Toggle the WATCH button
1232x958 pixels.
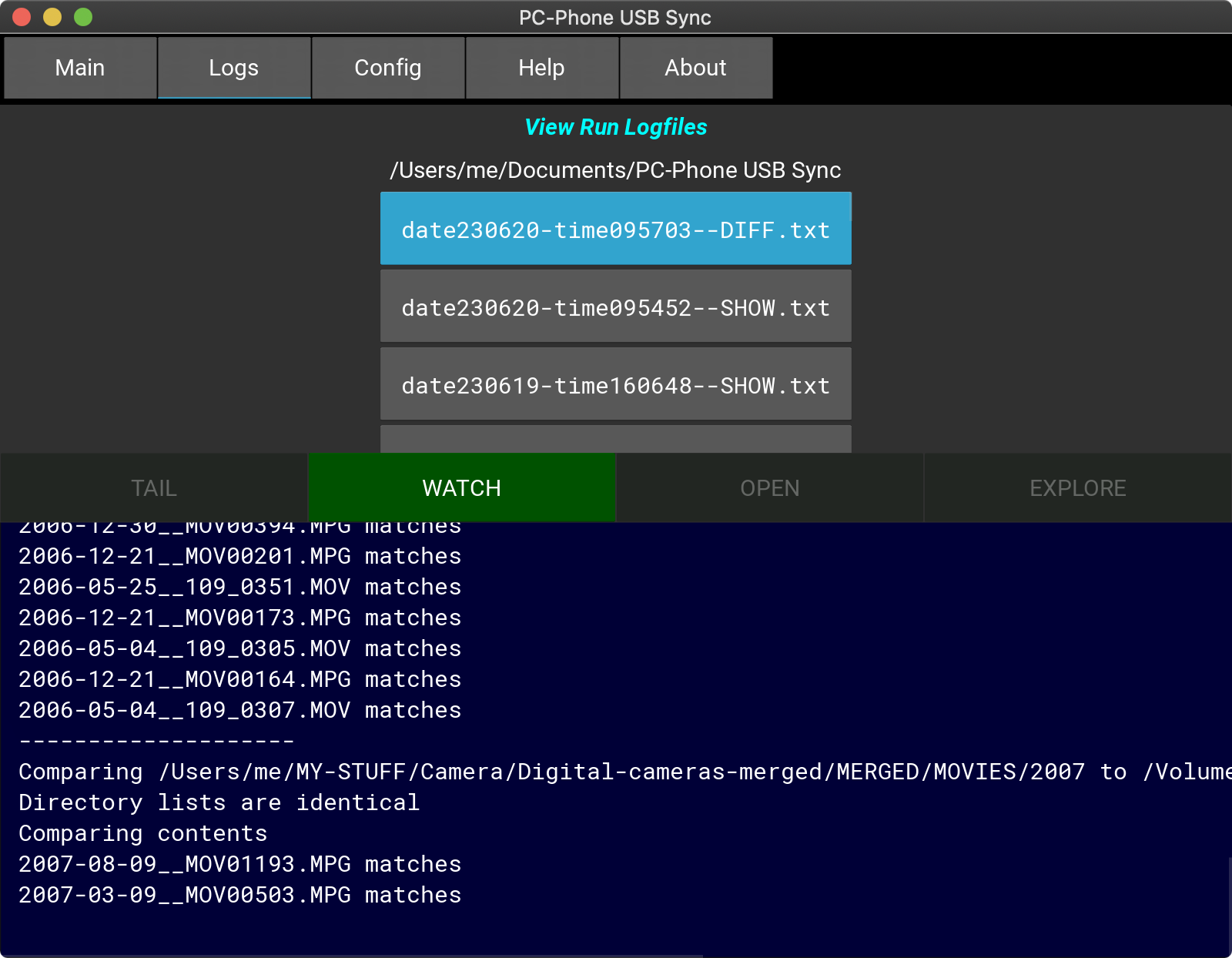click(x=462, y=487)
